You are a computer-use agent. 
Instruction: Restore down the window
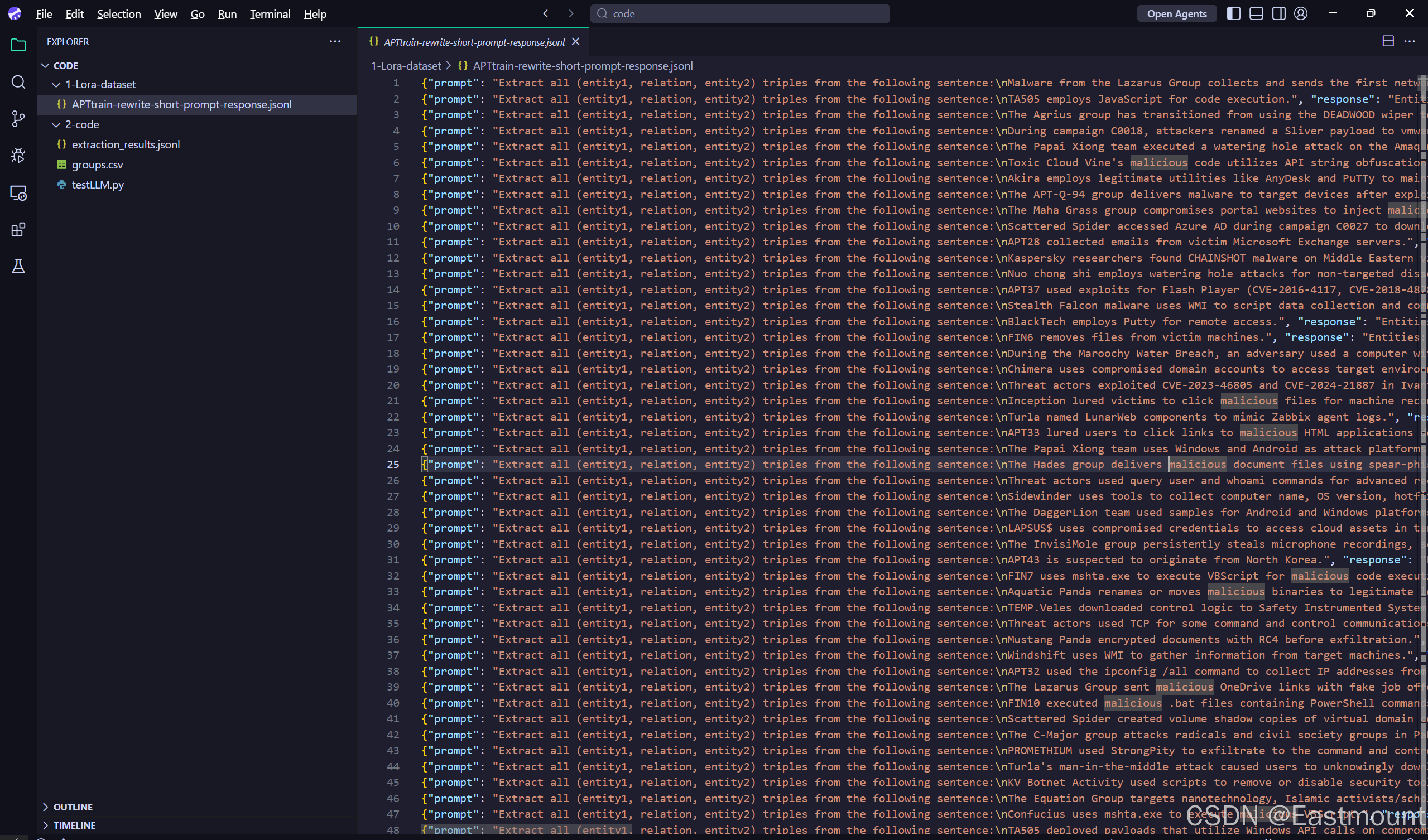[x=1371, y=13]
